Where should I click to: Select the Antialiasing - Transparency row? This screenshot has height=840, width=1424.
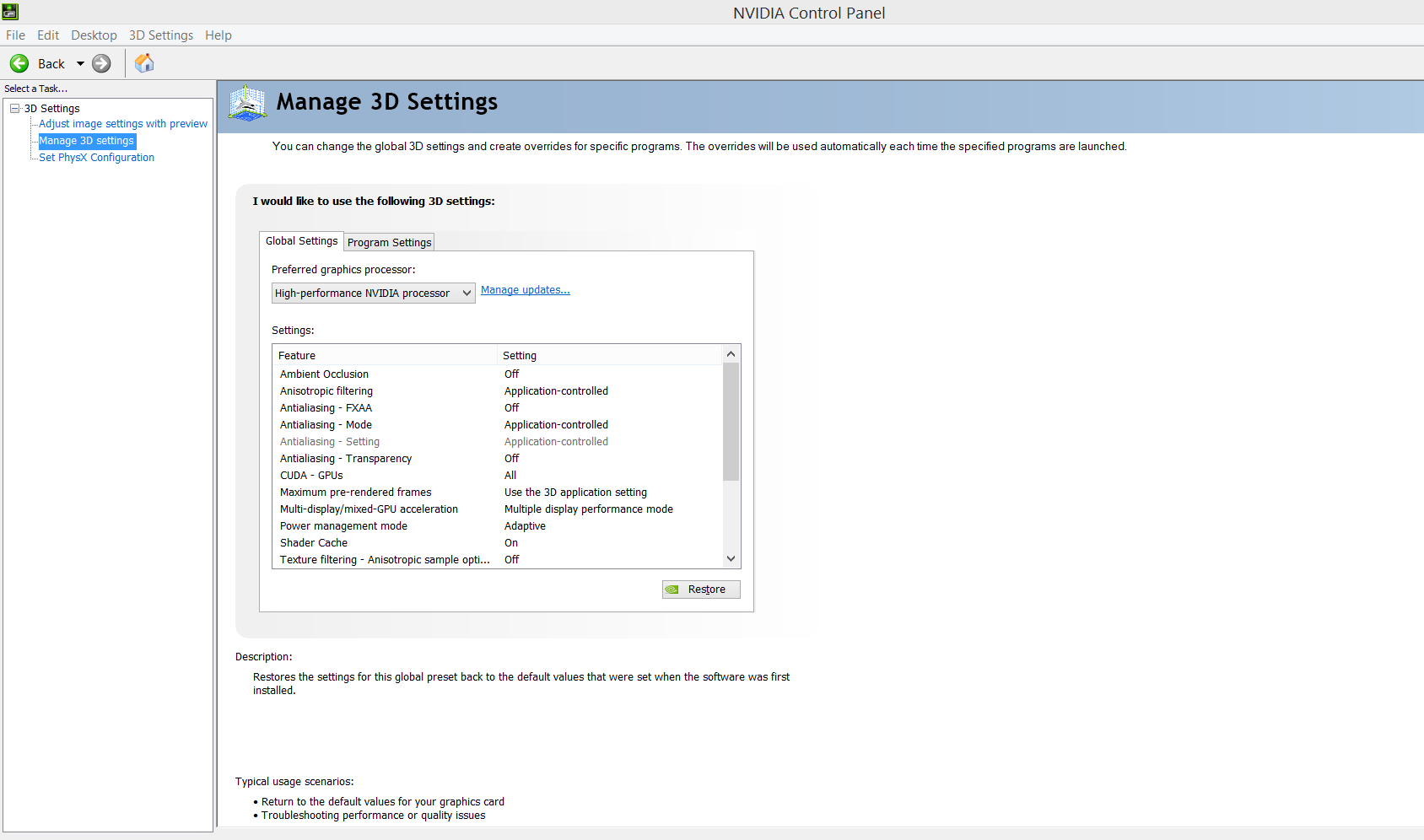(498, 459)
